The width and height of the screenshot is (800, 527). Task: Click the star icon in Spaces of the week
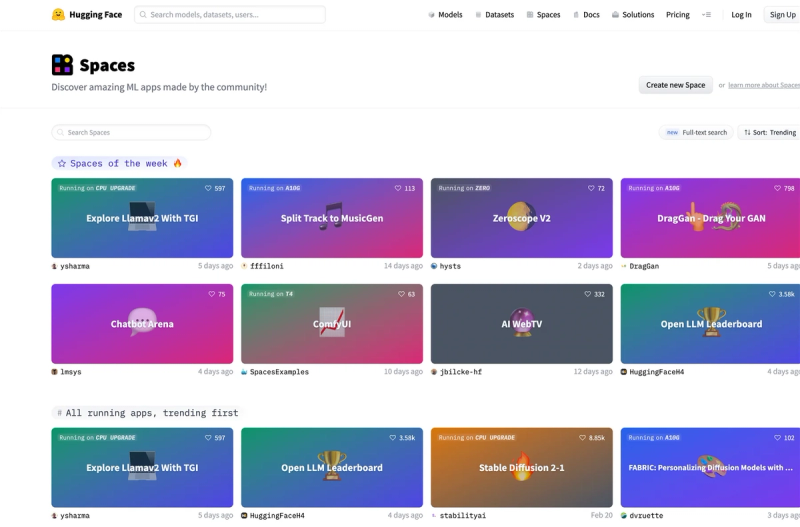62,163
